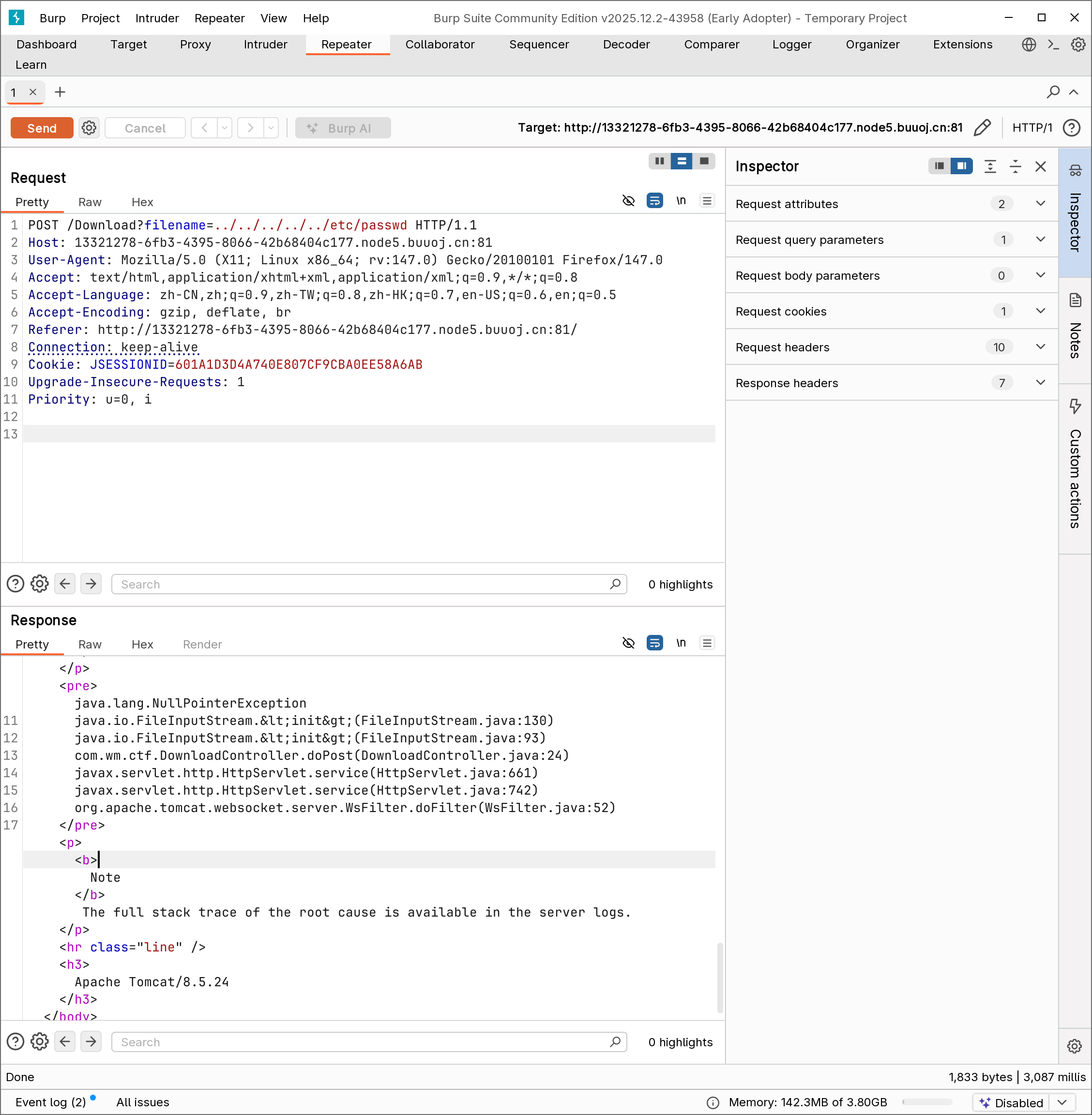
Task: Toggle response line wrap button
Action: tap(654, 643)
